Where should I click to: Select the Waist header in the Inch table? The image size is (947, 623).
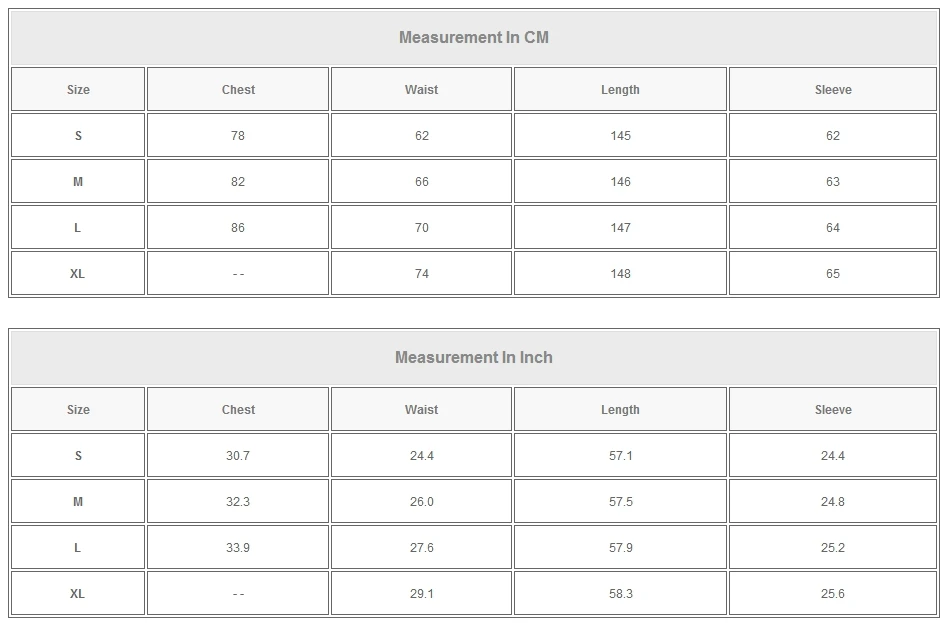tap(421, 410)
